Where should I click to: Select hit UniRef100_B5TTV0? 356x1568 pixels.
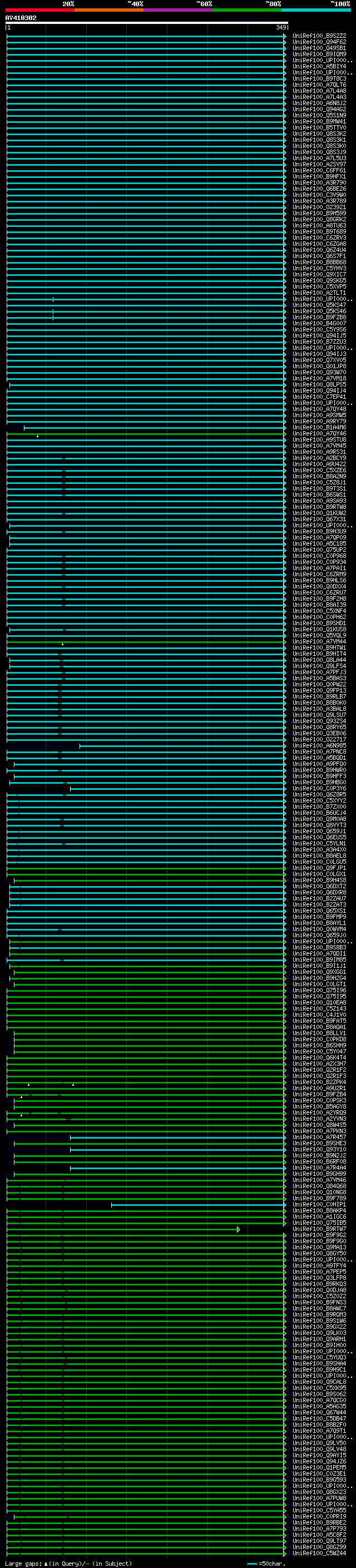tap(319, 128)
